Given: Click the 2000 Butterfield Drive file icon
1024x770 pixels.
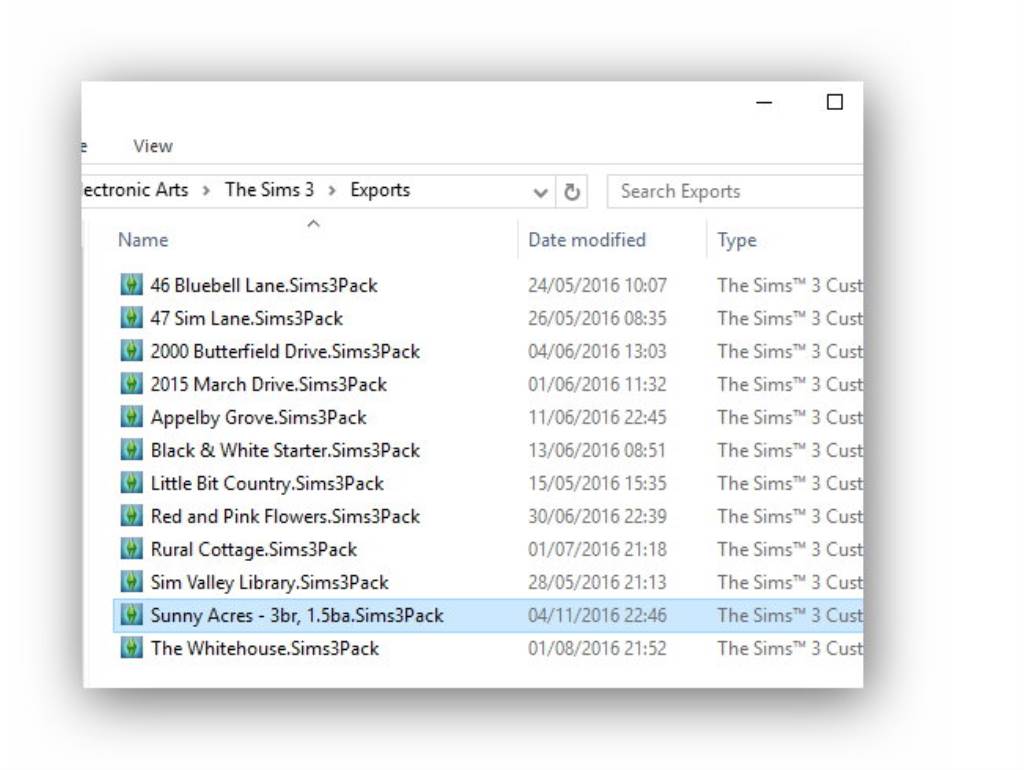Looking at the screenshot, I should 131,351.
